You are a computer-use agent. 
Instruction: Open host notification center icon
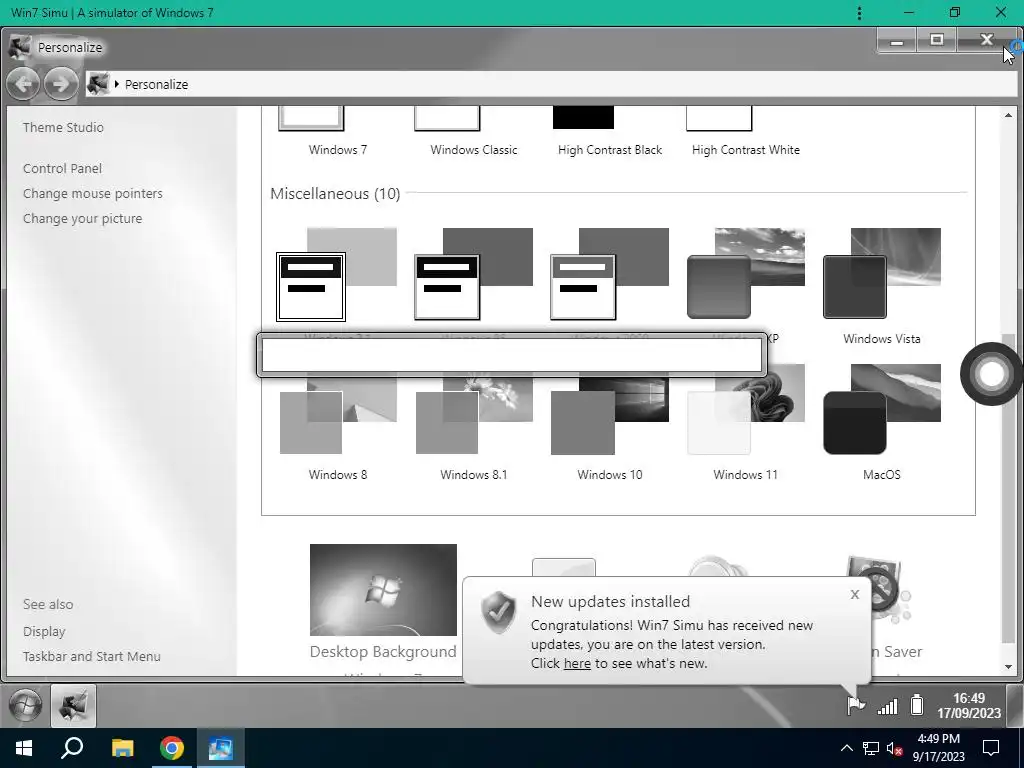coord(991,748)
